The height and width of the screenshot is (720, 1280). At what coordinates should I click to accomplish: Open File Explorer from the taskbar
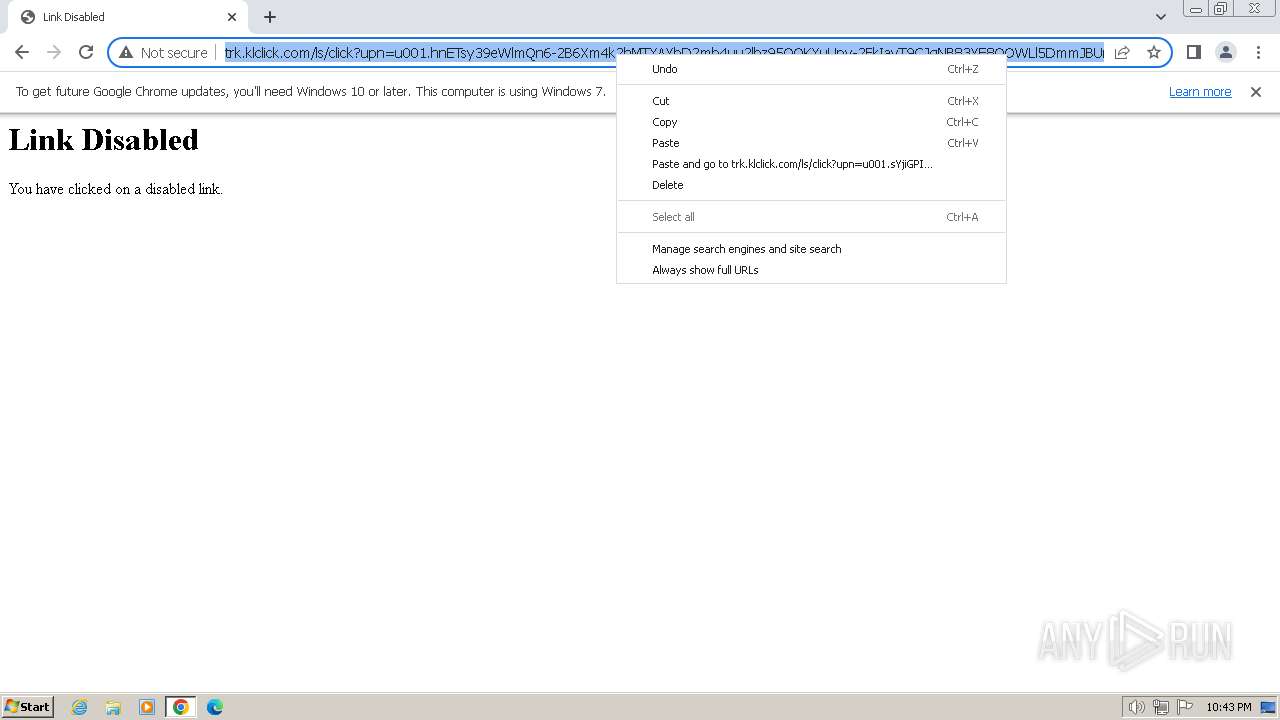[x=113, y=707]
